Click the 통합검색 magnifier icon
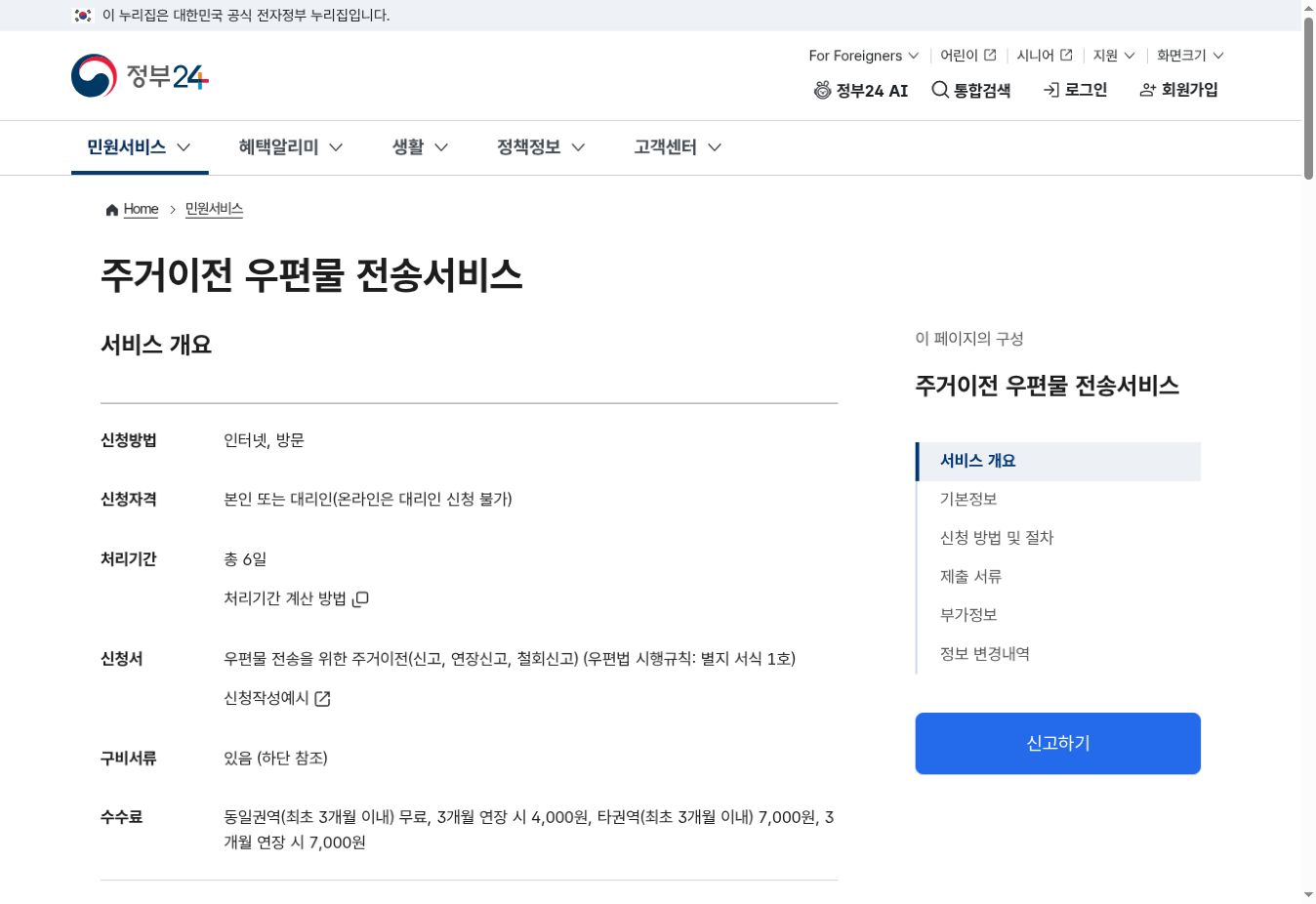1316x904 pixels. click(940, 90)
